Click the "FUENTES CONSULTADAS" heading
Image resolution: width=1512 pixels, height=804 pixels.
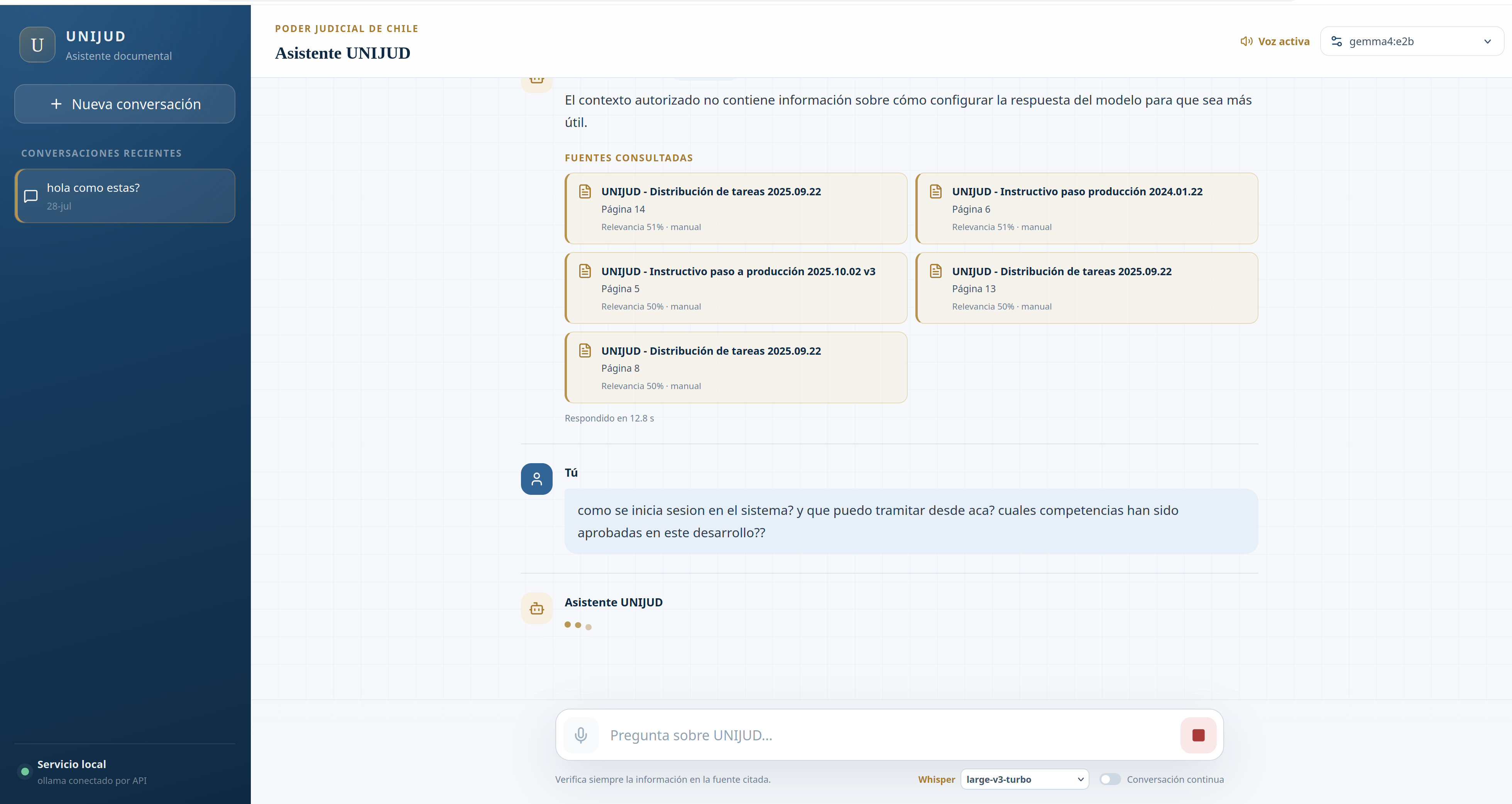628,158
